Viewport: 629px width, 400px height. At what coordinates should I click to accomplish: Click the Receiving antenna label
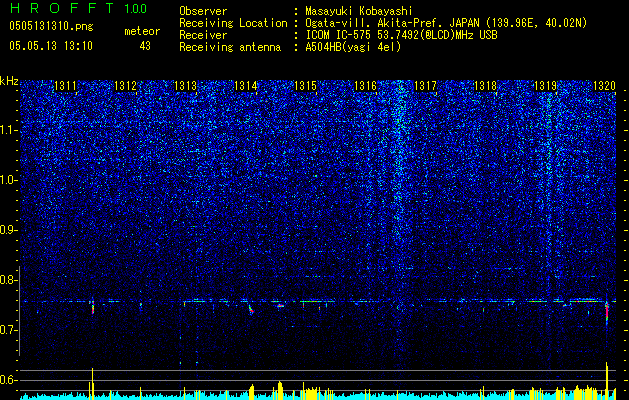230,47
